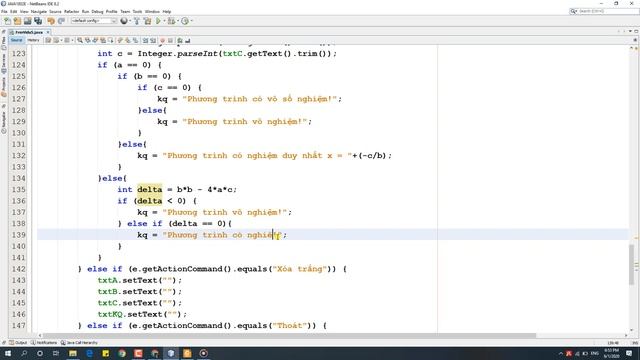640x360 pixels.
Task: Open the default config combo box
Action: [x=94, y=21]
